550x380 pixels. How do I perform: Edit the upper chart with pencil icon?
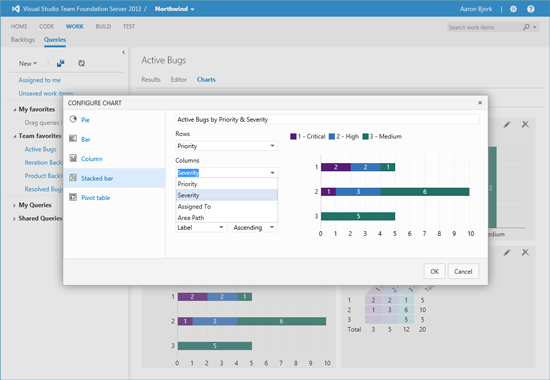coord(507,124)
